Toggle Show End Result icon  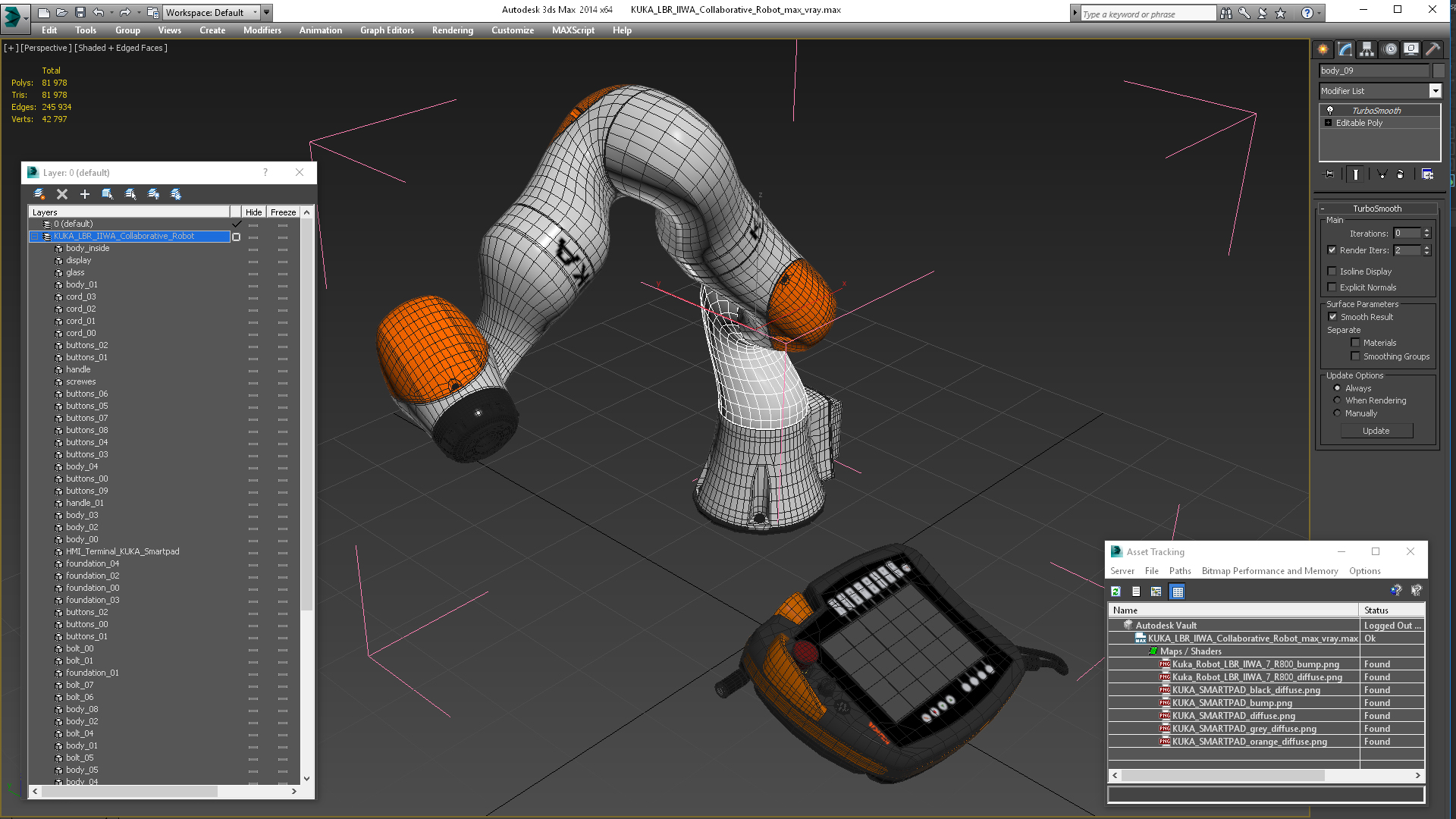point(1355,174)
